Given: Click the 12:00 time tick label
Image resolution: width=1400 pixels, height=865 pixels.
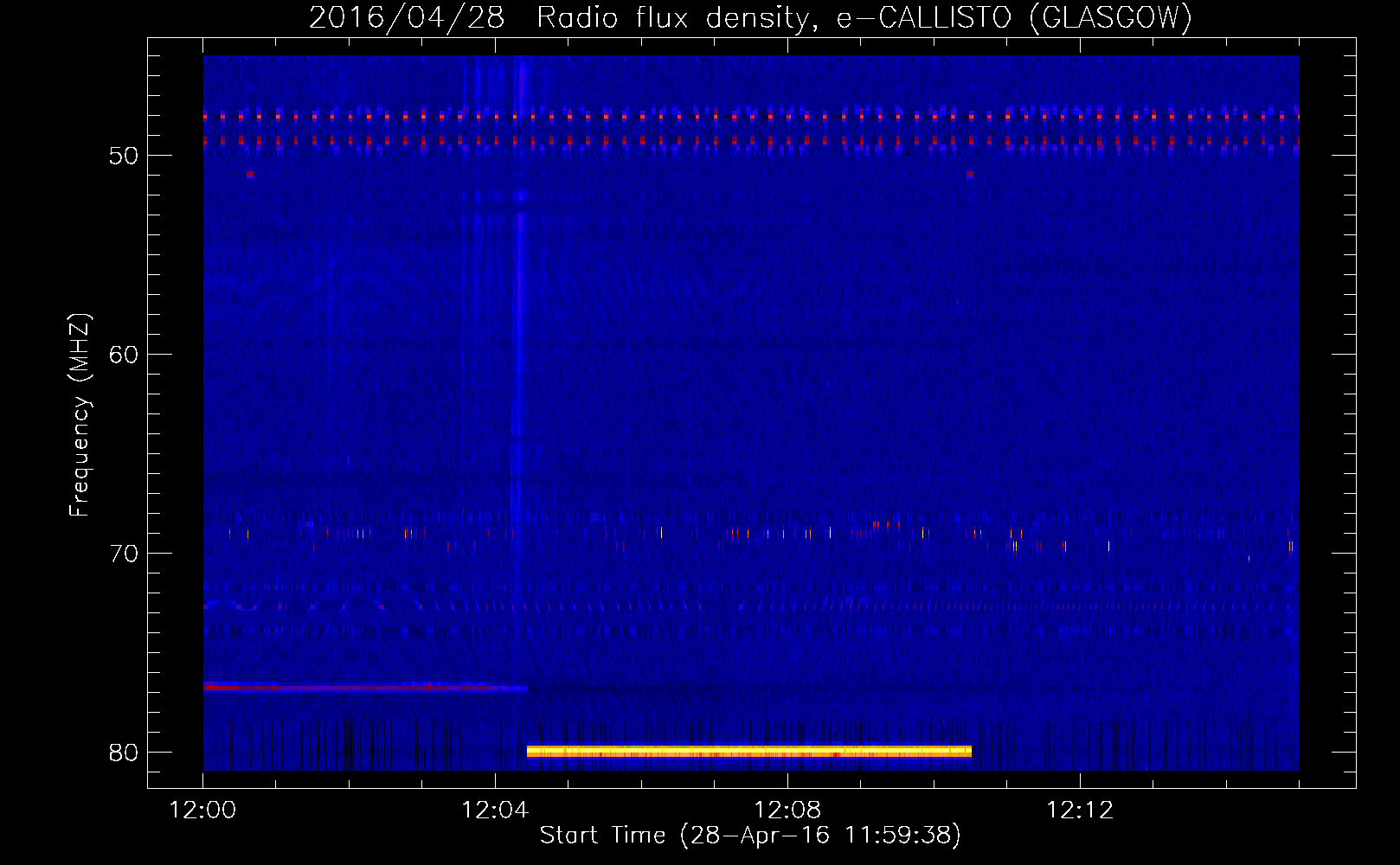Looking at the screenshot, I should [203, 811].
